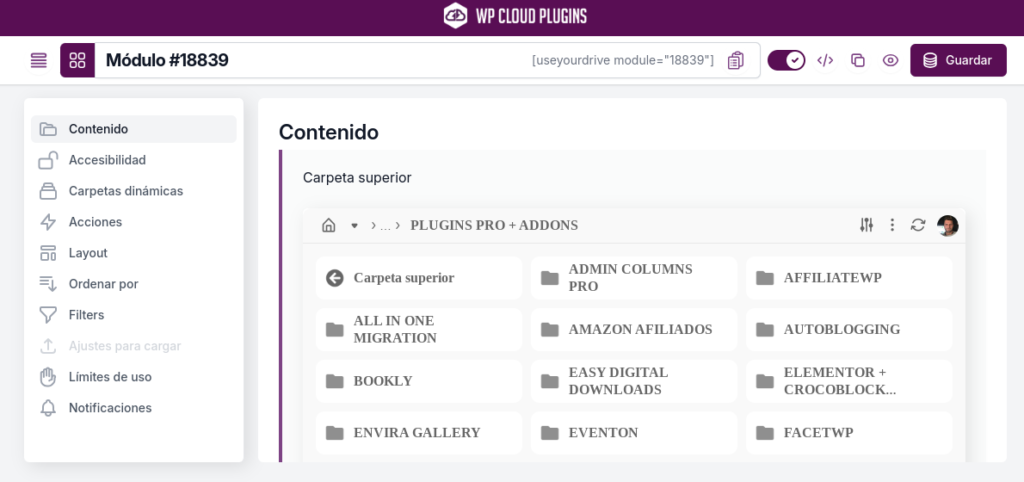Screen dimensions: 1024x482
Task: Open the hamburger menu icon
Action: pos(39,61)
